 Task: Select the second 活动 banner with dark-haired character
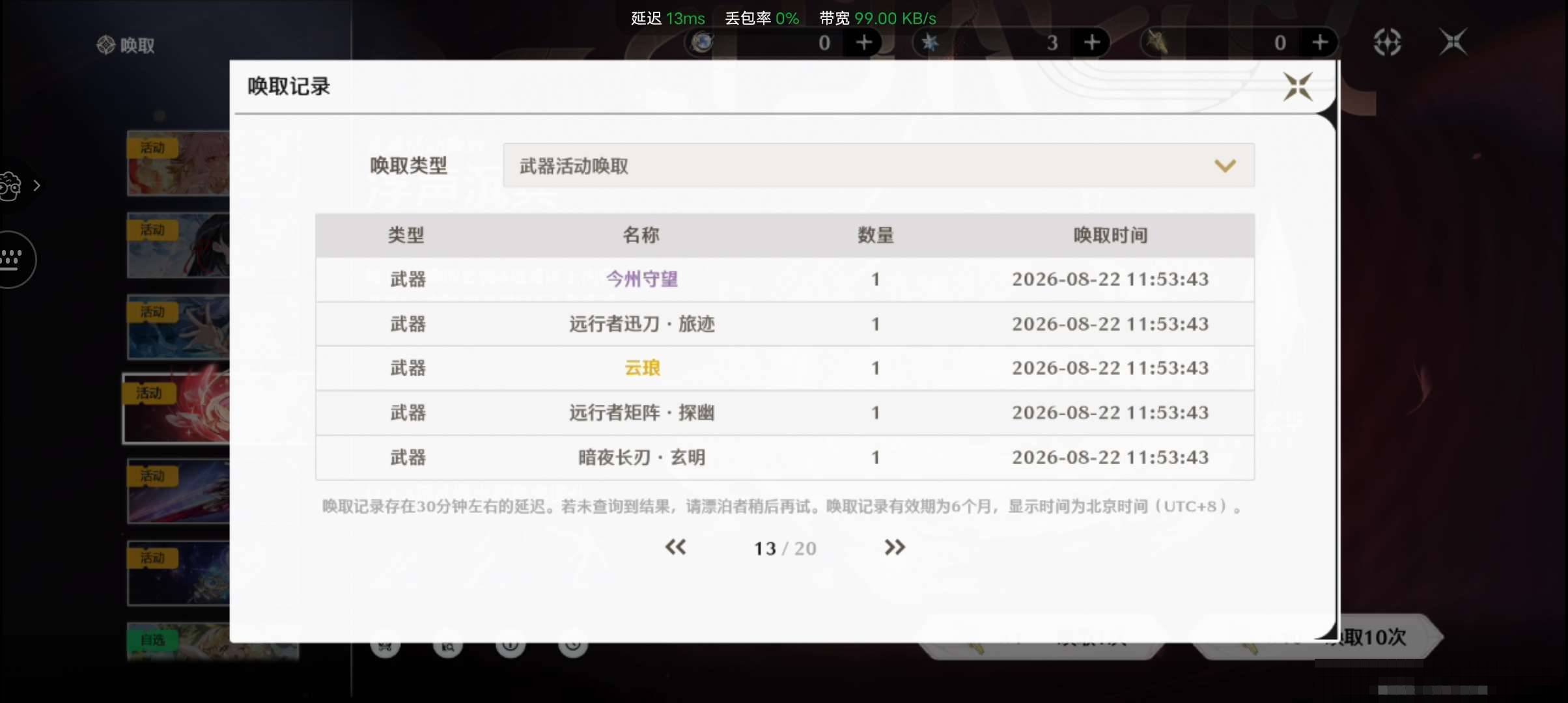[178, 245]
